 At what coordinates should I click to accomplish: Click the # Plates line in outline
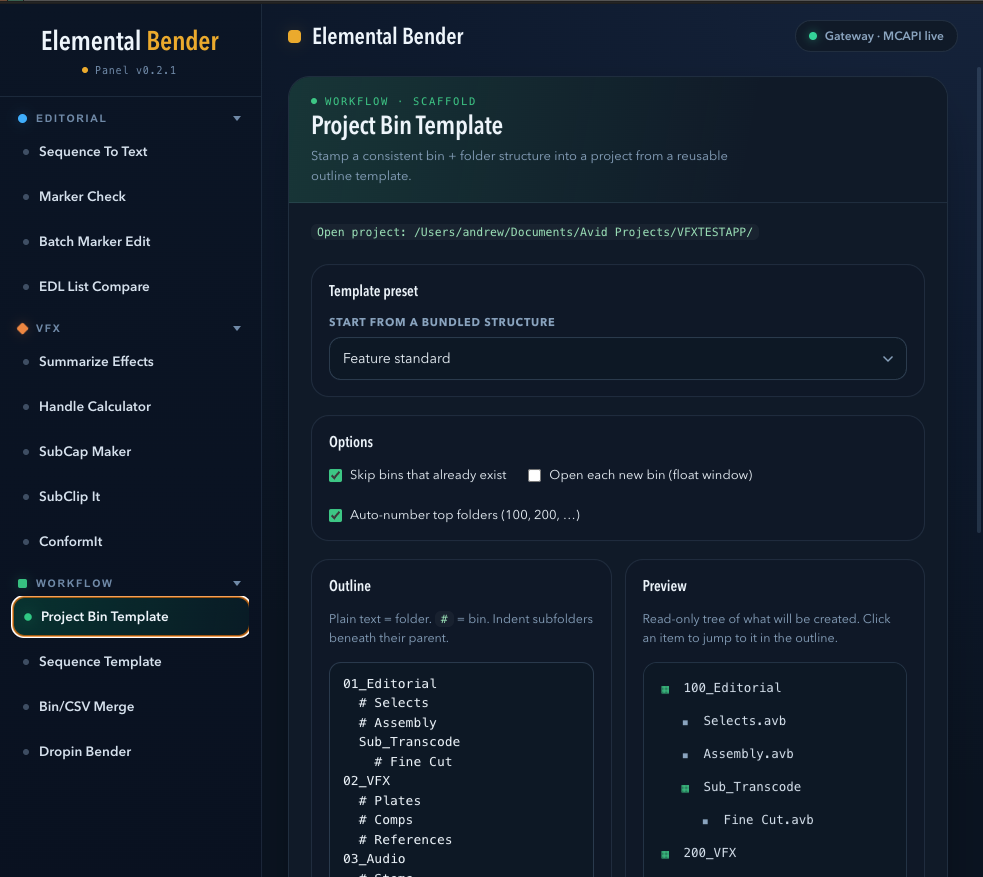tap(389, 801)
